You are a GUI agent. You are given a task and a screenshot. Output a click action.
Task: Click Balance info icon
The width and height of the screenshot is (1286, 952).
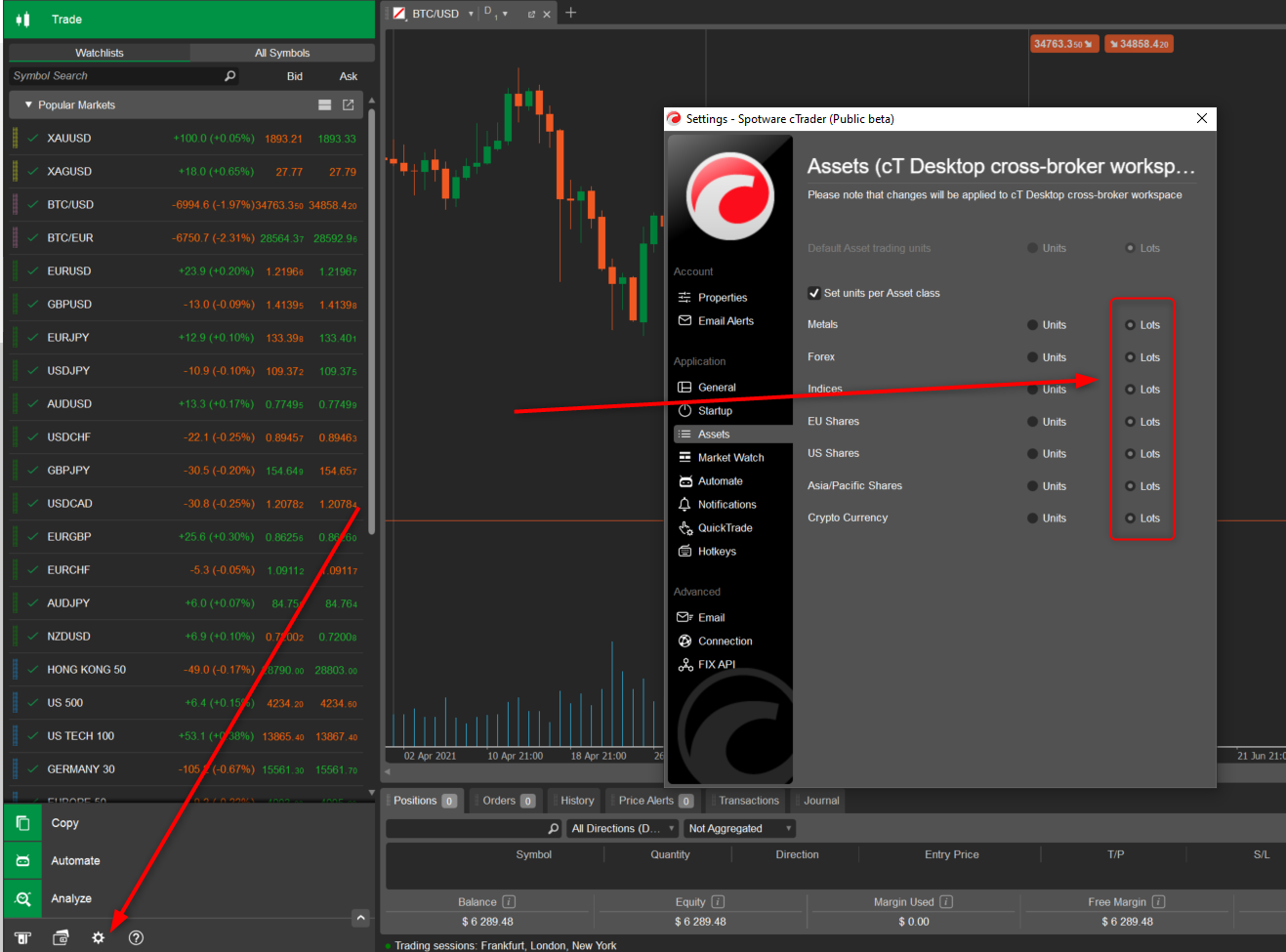tap(509, 901)
